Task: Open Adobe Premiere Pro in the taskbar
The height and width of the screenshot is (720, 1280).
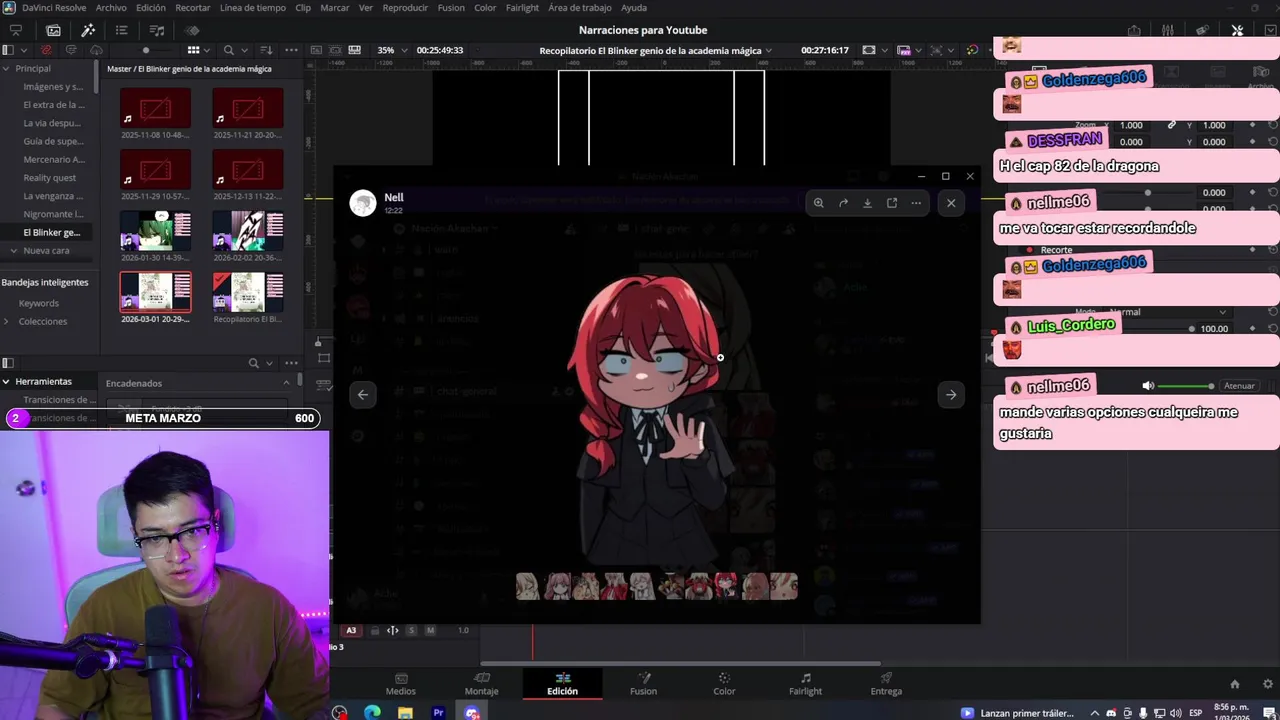Action: [x=438, y=713]
